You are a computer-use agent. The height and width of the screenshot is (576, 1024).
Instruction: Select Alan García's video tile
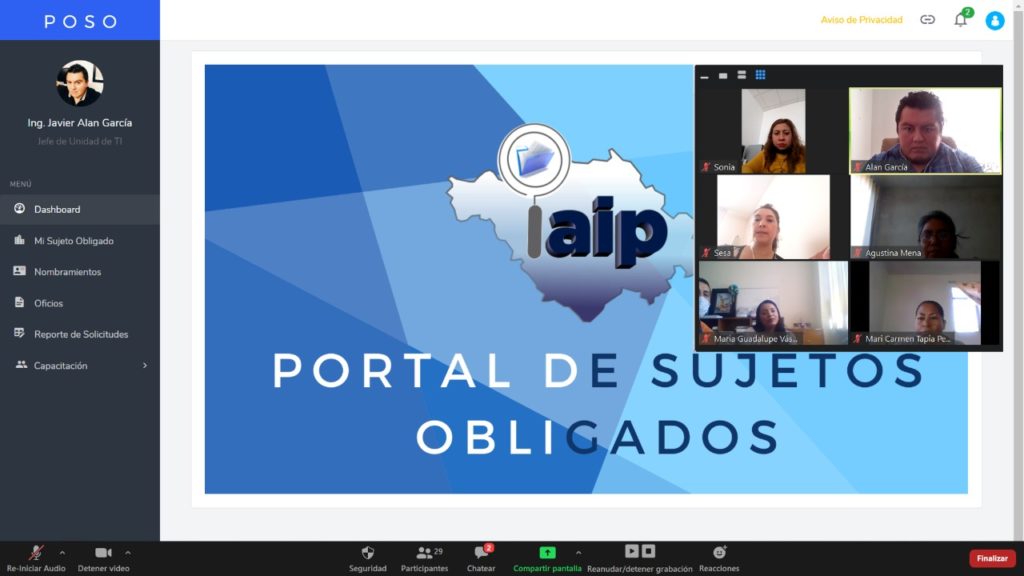(x=925, y=131)
